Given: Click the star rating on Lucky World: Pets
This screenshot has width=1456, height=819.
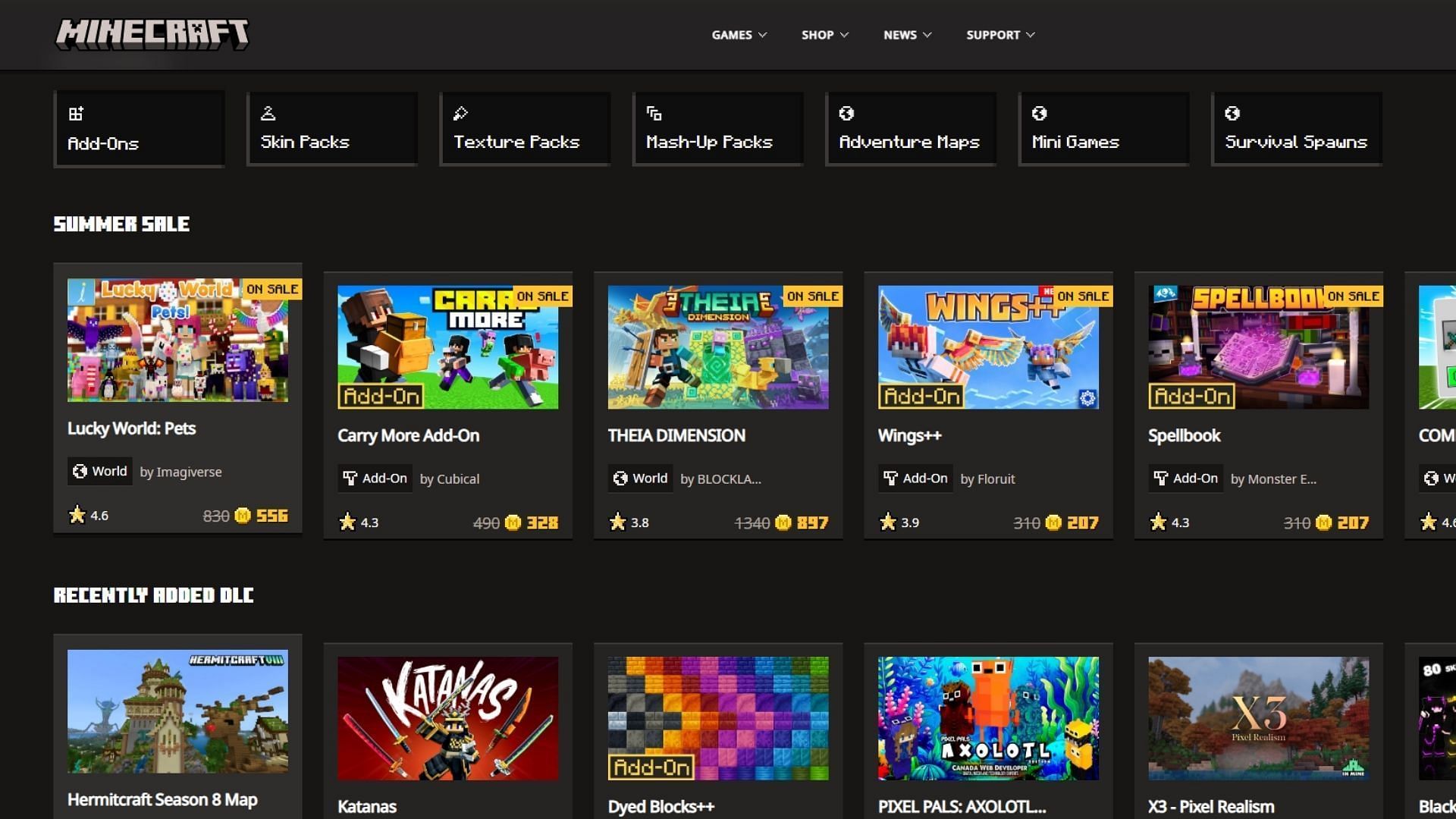Looking at the screenshot, I should pyautogui.click(x=77, y=515).
